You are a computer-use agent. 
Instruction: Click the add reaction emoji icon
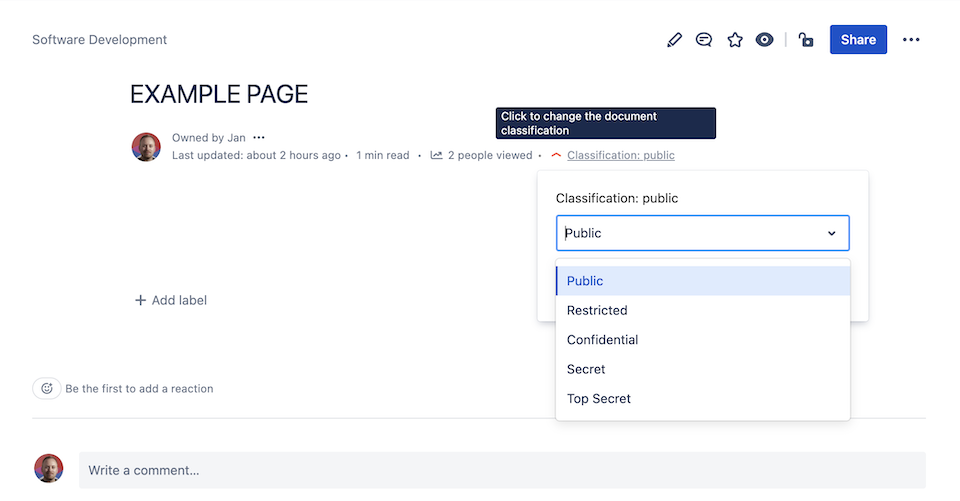pyautogui.click(x=46, y=388)
